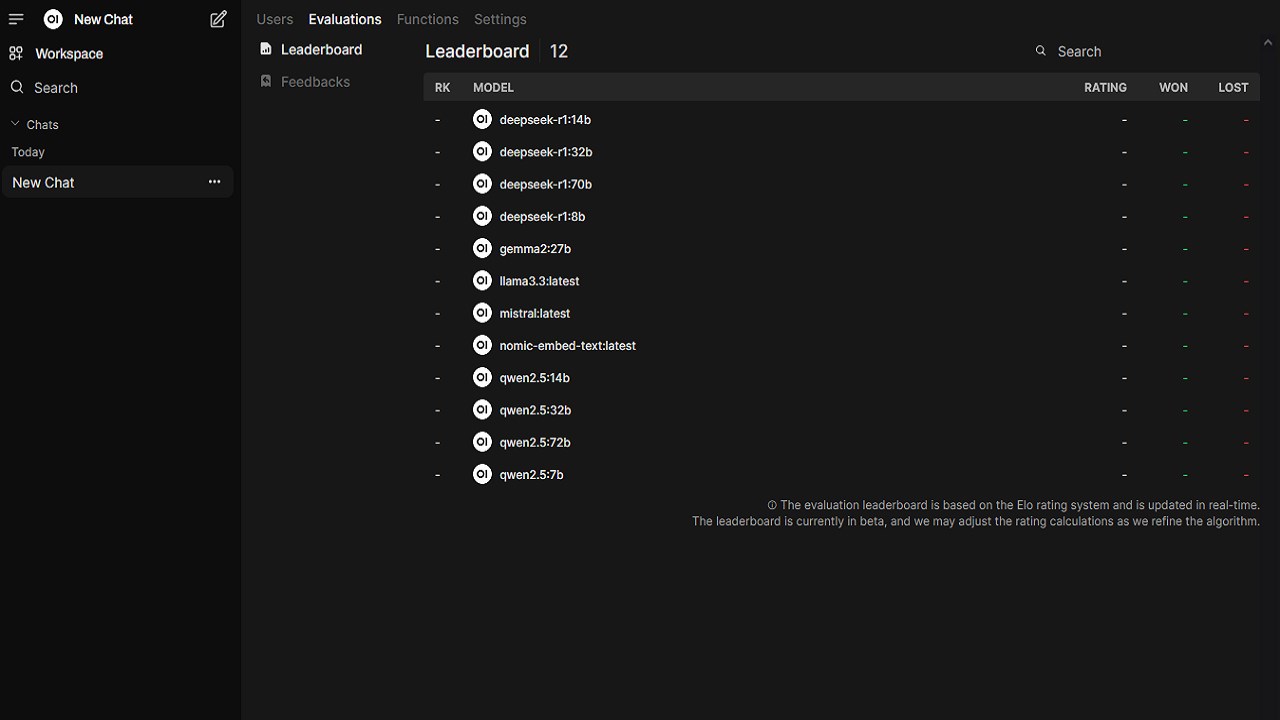This screenshot has width=1280, height=720.
Task: Click the qwen2.5:7b model name
Action: click(x=531, y=474)
